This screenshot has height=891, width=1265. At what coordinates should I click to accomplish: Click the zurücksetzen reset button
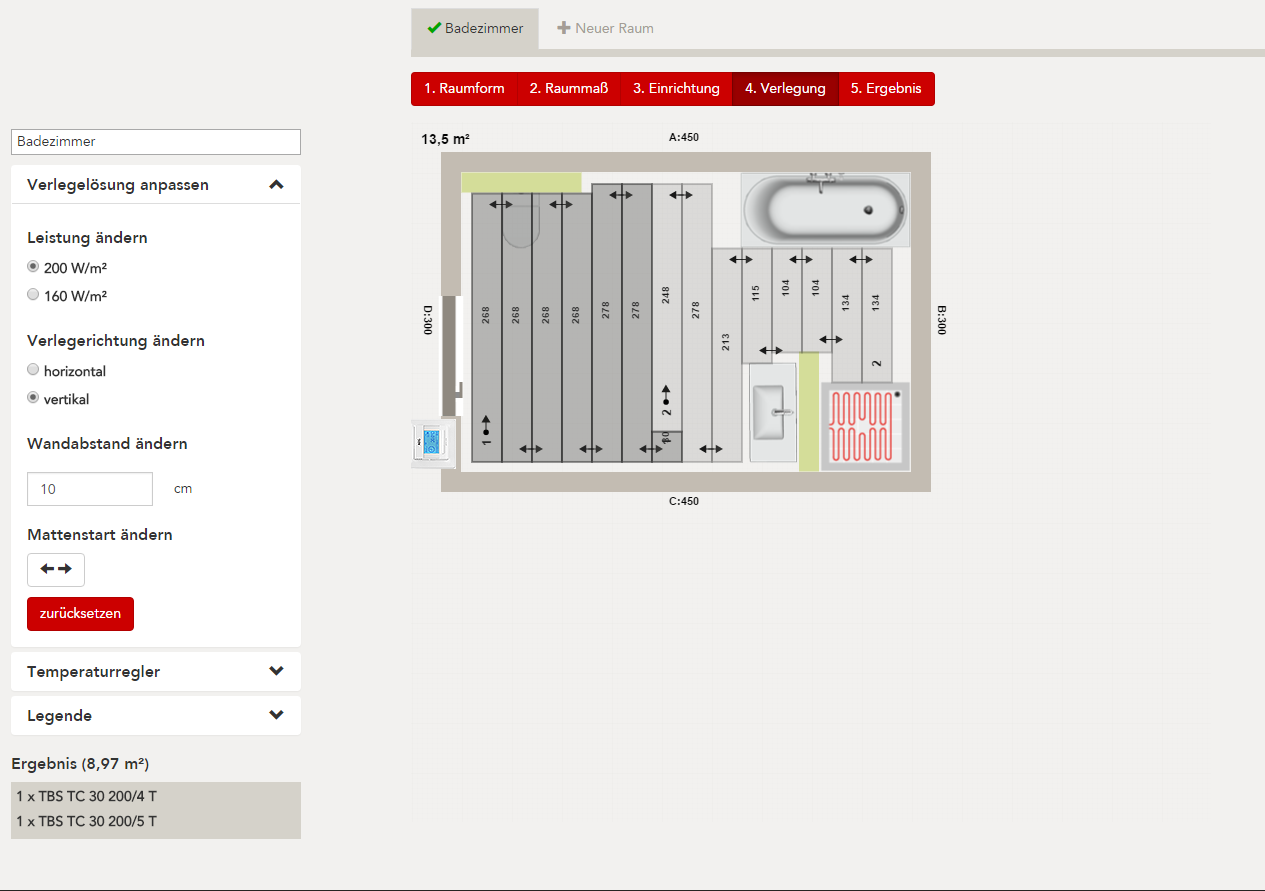tap(80, 613)
